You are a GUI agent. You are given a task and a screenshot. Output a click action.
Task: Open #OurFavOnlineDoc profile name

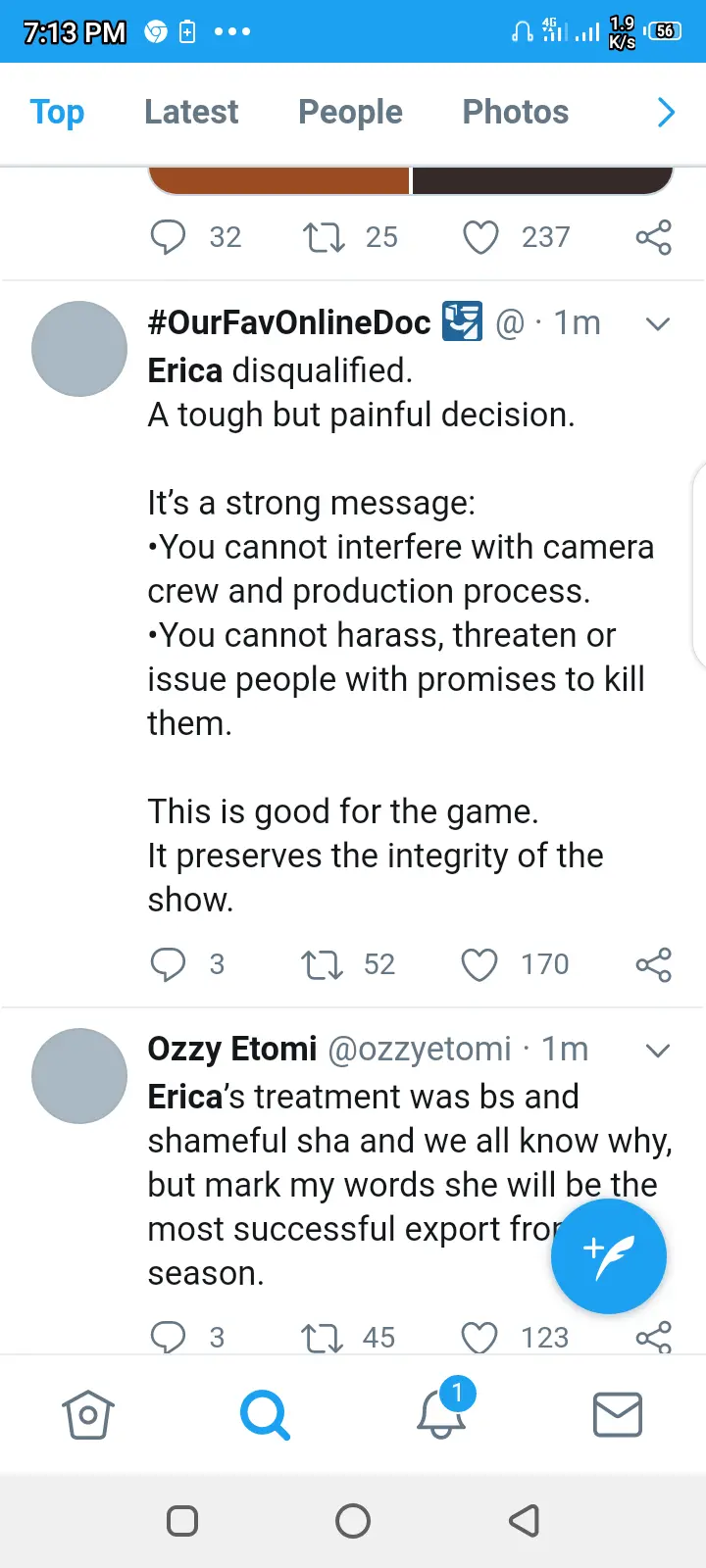click(x=289, y=322)
